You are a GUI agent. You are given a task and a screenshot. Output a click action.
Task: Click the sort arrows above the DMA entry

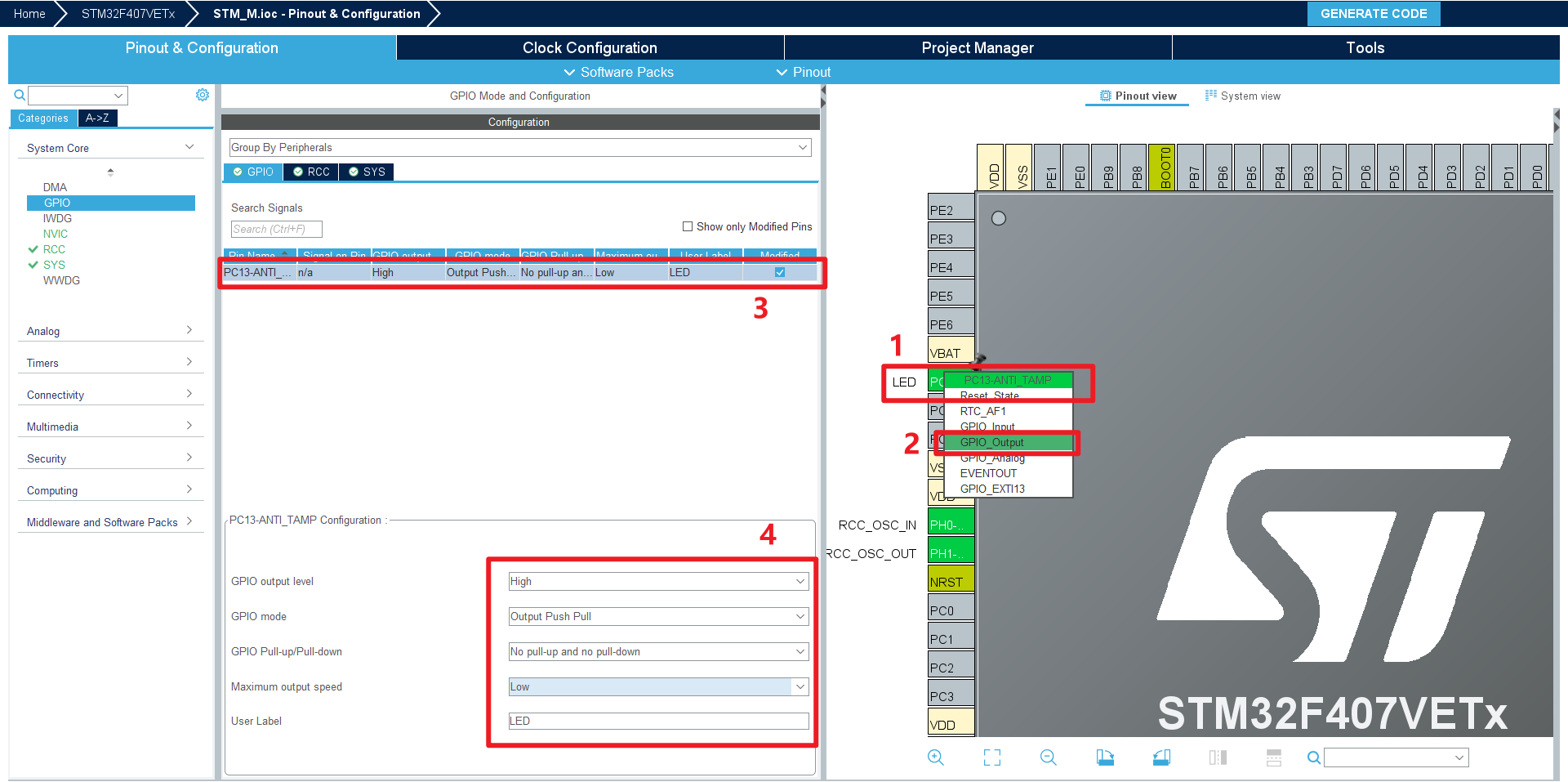(x=110, y=172)
